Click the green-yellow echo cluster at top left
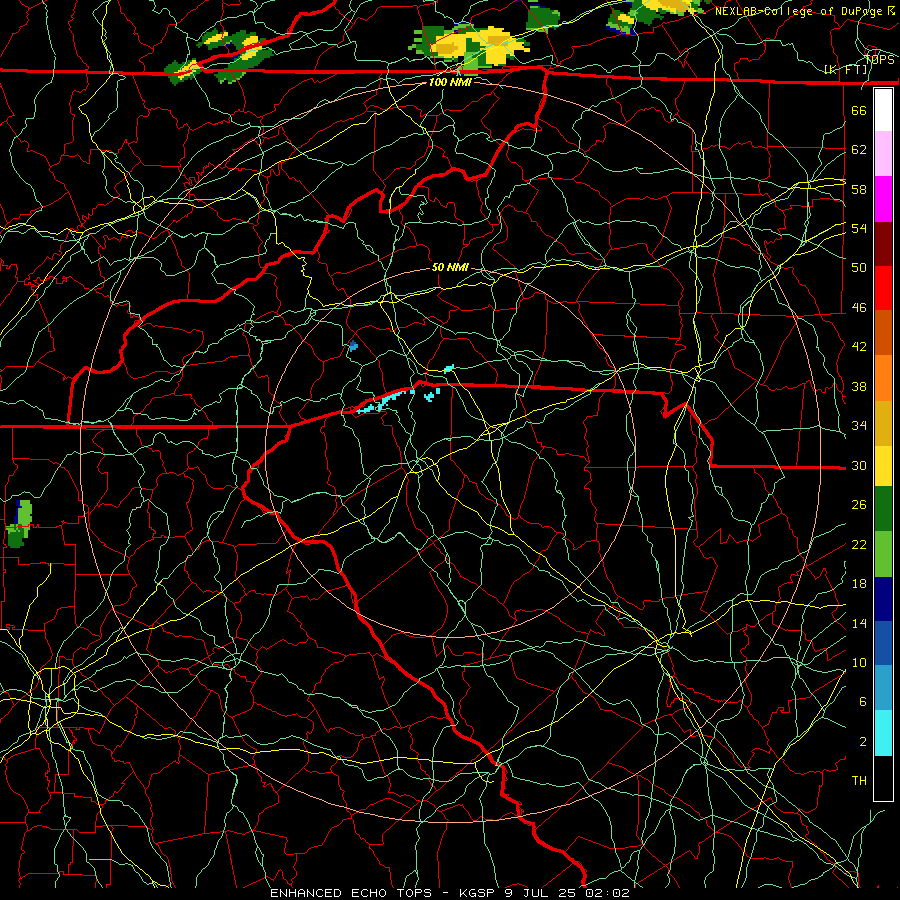The height and width of the screenshot is (900, 900). pos(218,56)
